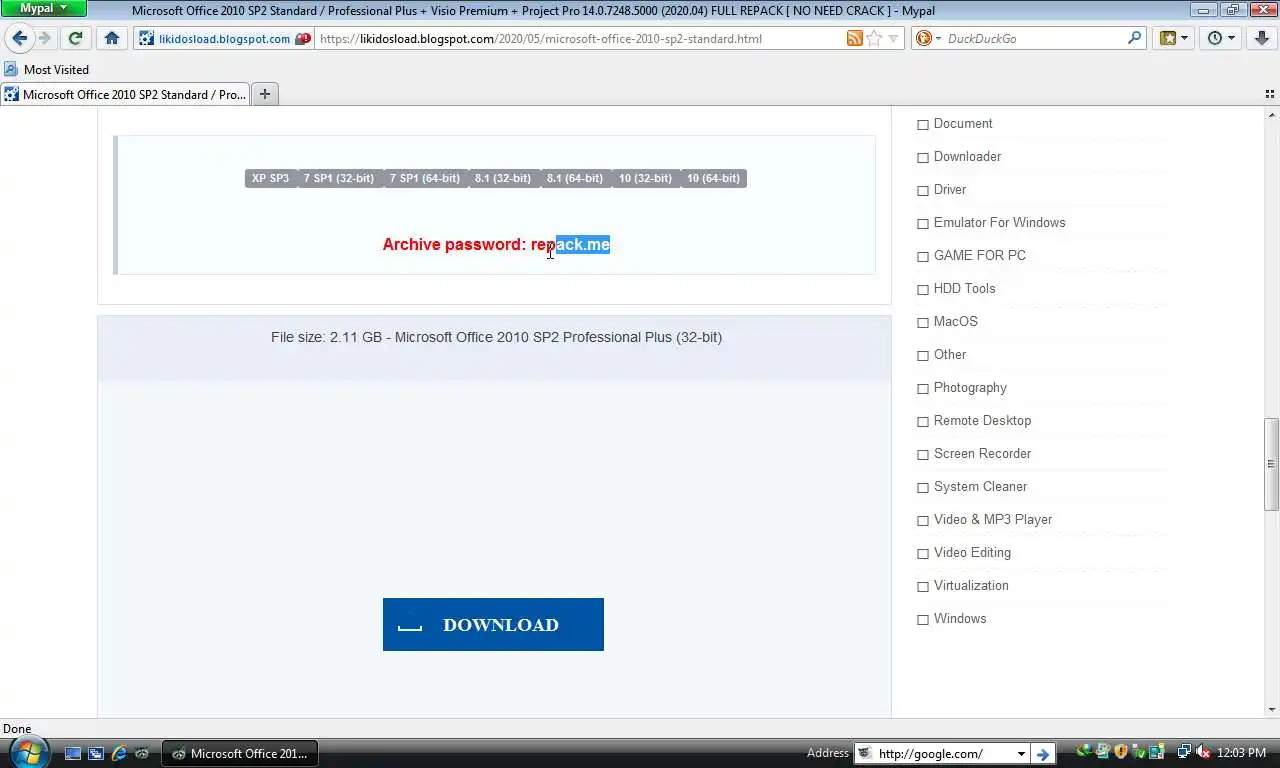
Task: Select the 8.1 (32-bit) tag
Action: pos(503,178)
